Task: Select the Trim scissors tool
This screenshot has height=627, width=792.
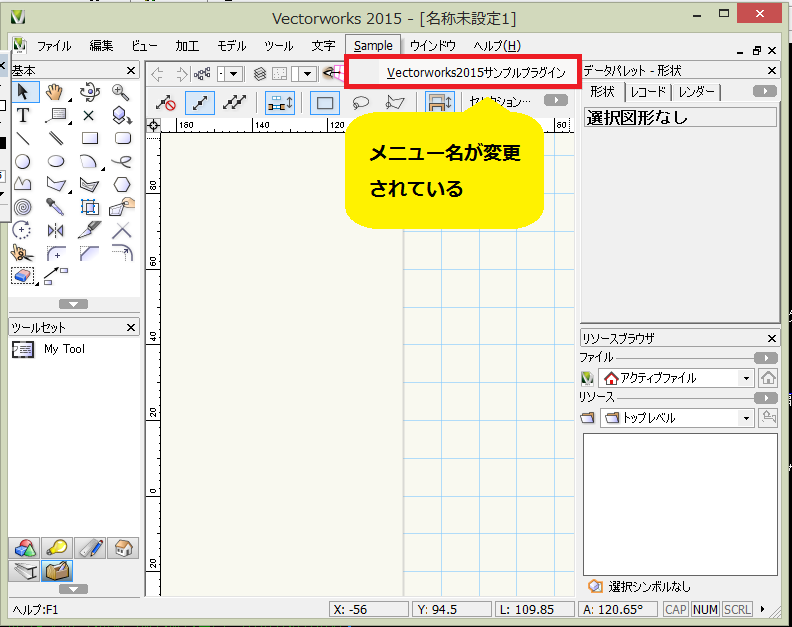Action: tap(22, 253)
